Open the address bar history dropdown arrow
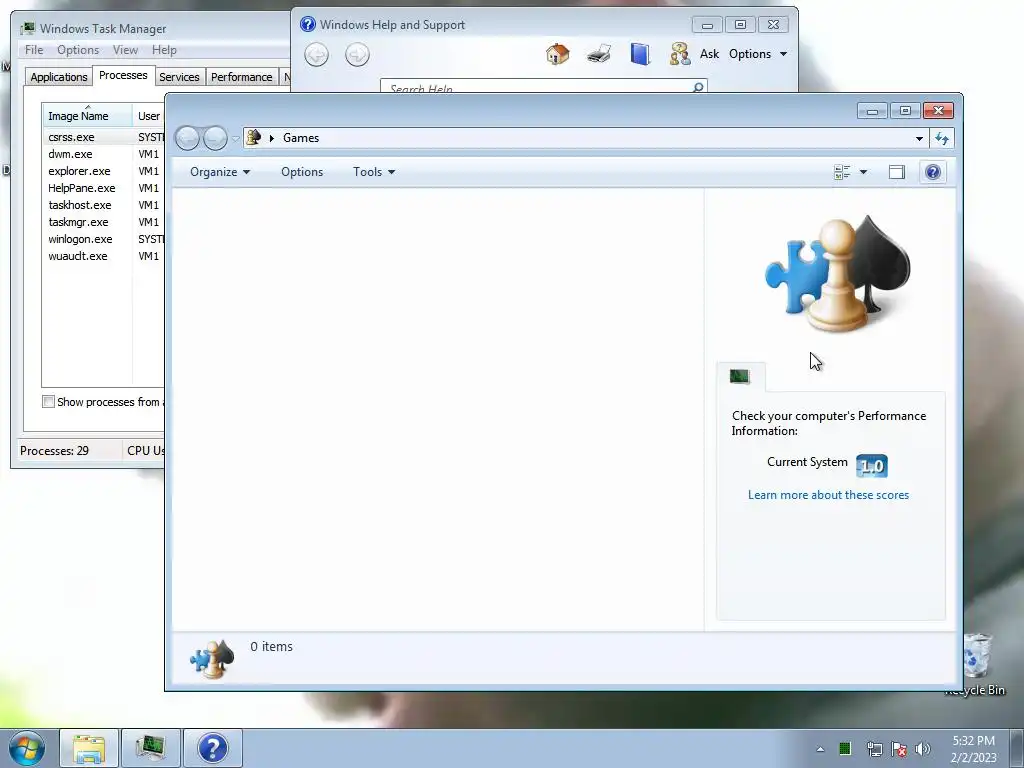The image size is (1024, 768). click(x=919, y=138)
